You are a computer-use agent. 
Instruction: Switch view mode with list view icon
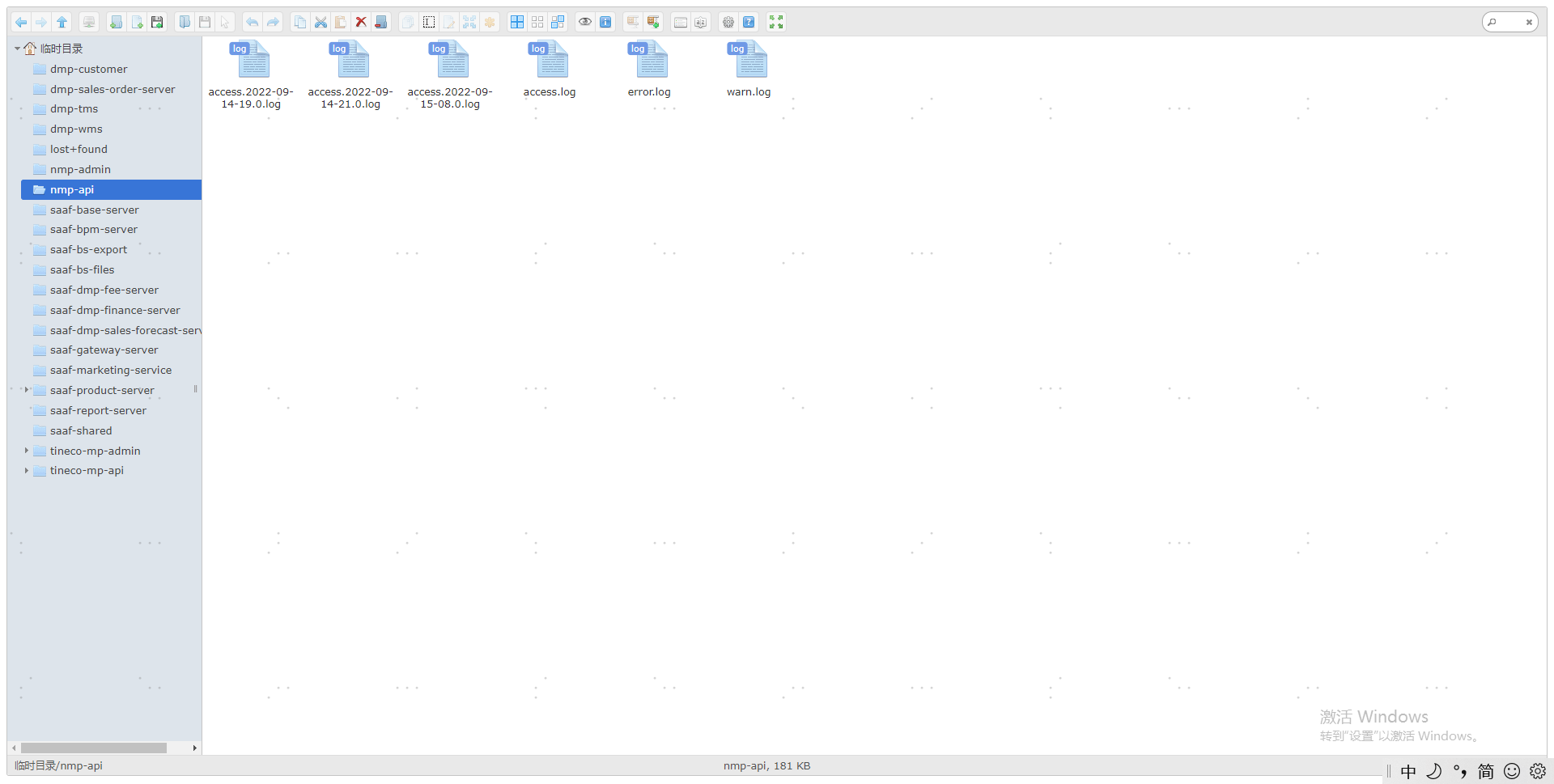click(681, 22)
